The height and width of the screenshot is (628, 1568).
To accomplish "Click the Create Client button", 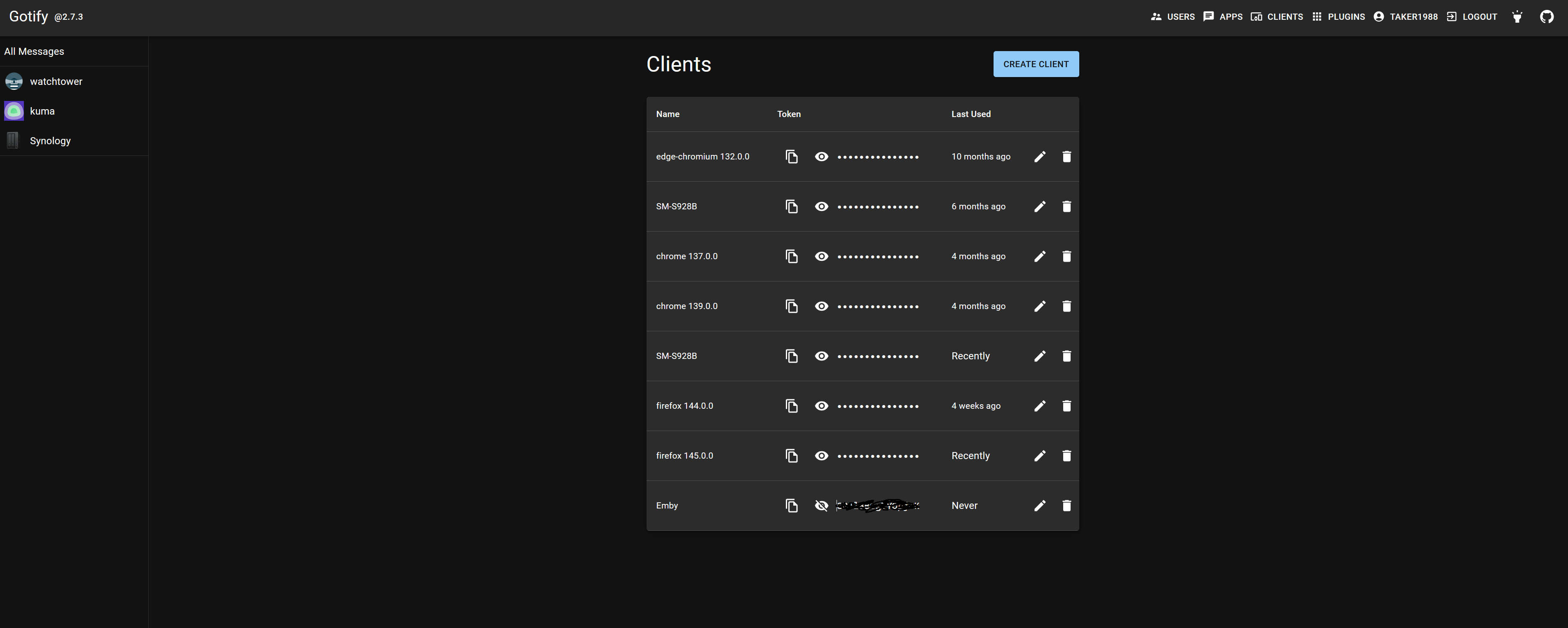I will click(x=1036, y=64).
